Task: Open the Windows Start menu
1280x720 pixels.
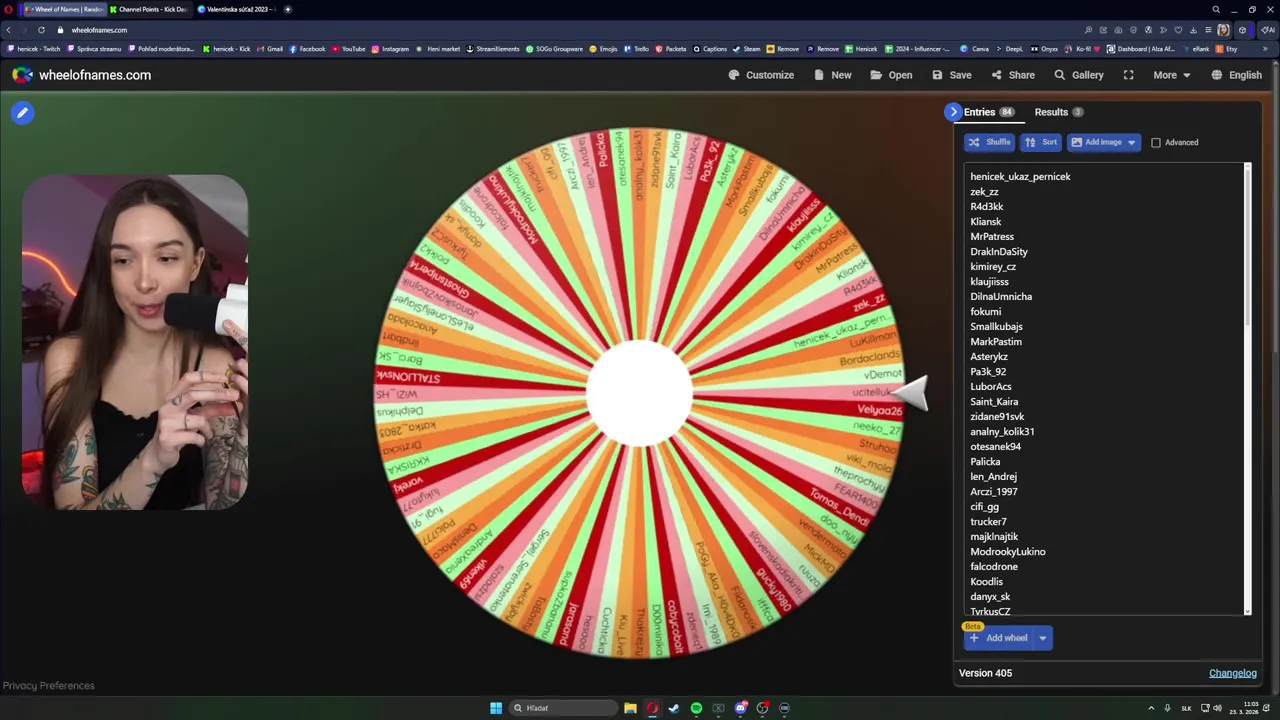Action: [x=496, y=708]
